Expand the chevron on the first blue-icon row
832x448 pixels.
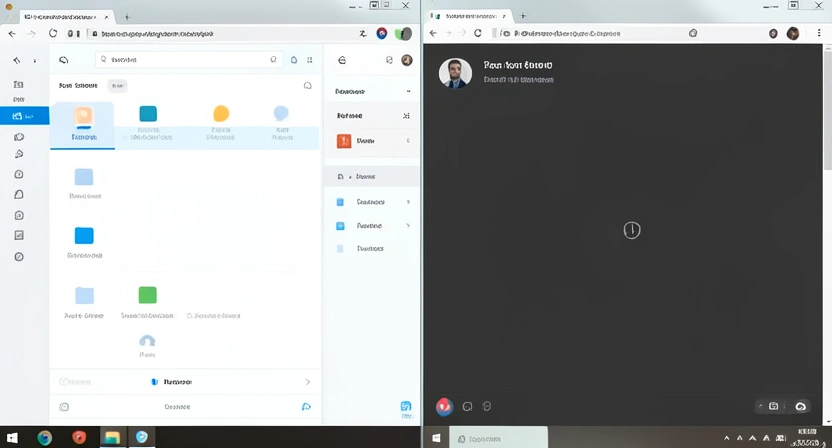coord(408,202)
